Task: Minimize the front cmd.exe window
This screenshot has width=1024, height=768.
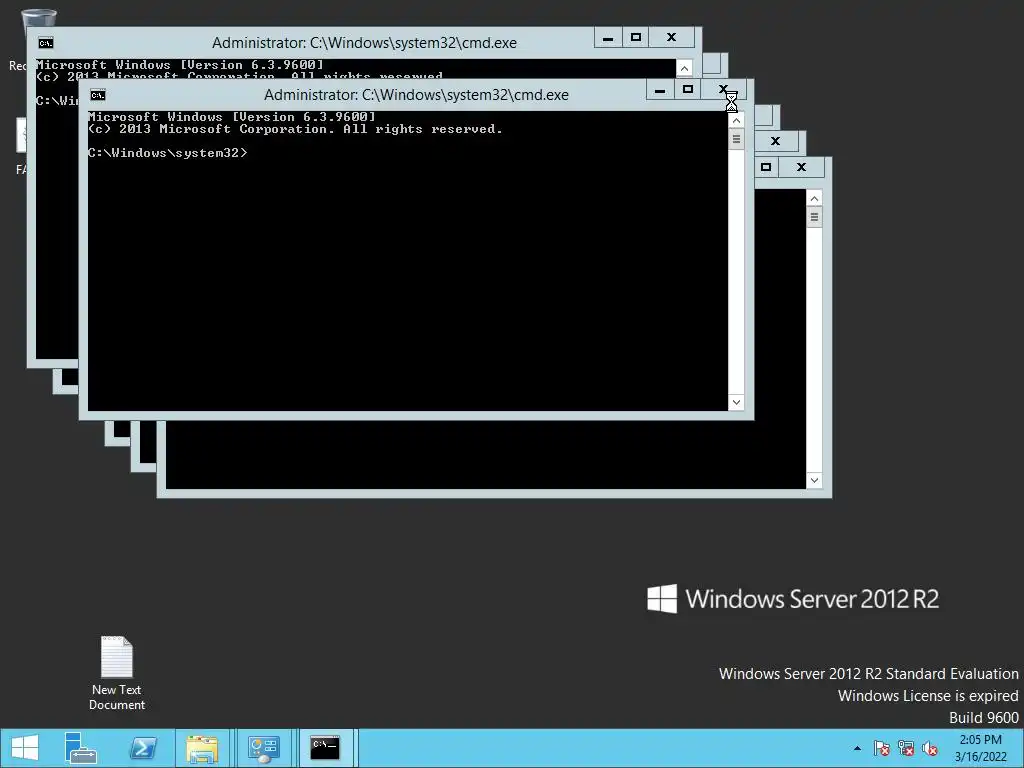Action: click(x=660, y=89)
